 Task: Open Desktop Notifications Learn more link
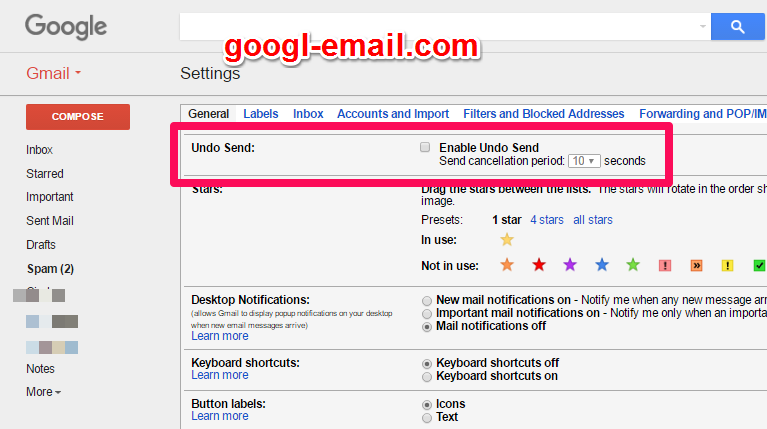(220, 336)
